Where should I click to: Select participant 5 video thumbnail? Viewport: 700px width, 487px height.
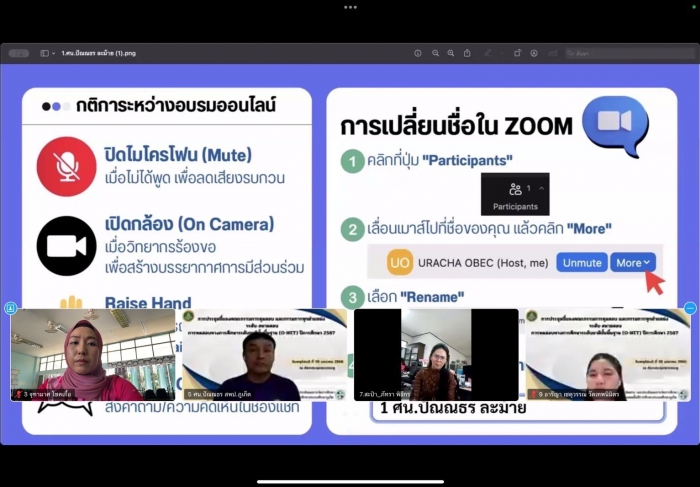[265, 355]
